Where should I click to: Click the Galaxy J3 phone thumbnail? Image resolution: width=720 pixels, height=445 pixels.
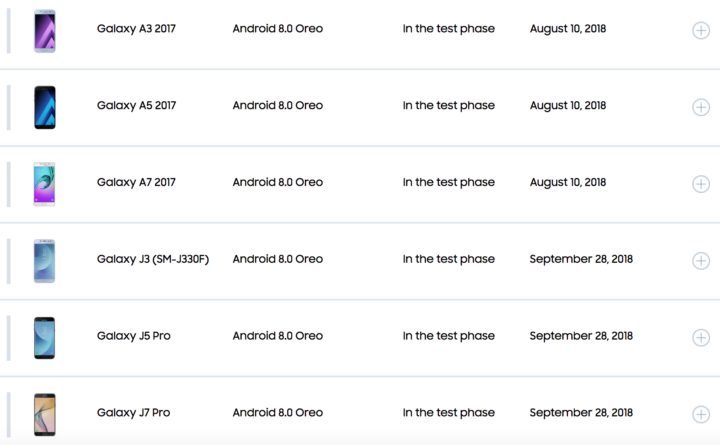pos(44,261)
